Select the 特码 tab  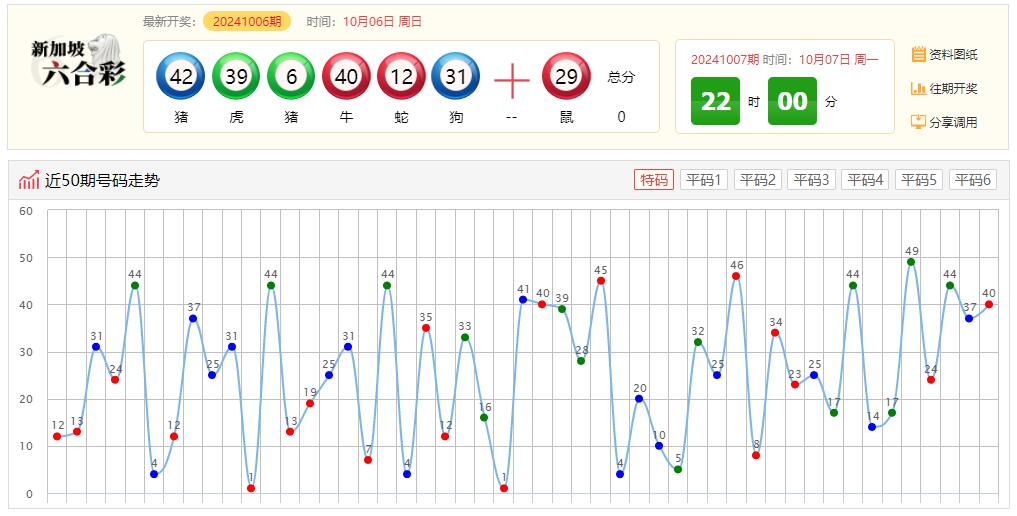[654, 180]
